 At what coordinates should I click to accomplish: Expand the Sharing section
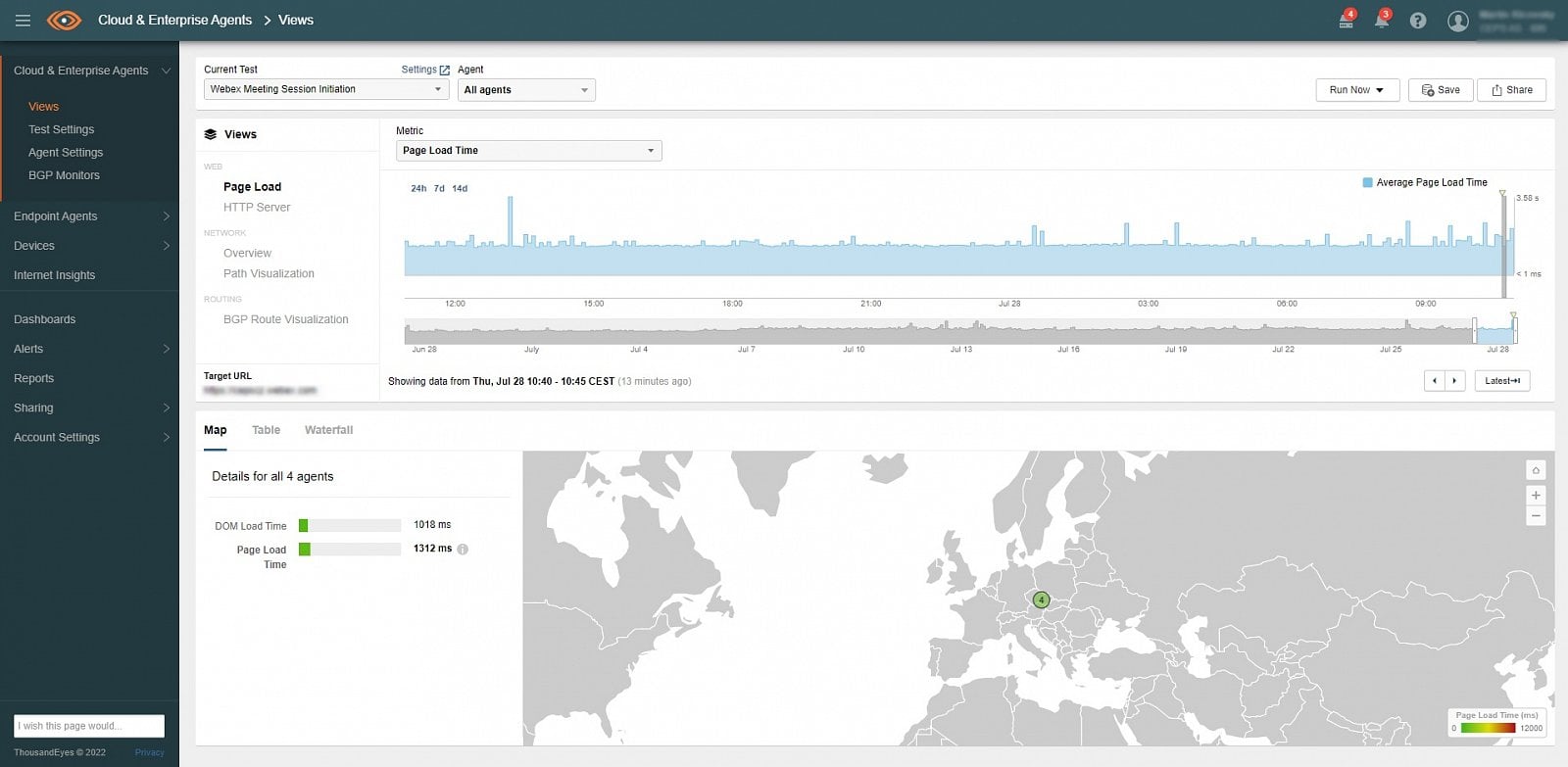[166, 407]
